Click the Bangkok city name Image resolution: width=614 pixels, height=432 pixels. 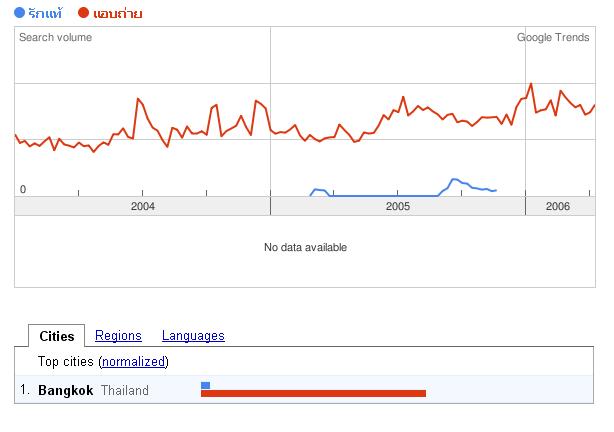66,390
